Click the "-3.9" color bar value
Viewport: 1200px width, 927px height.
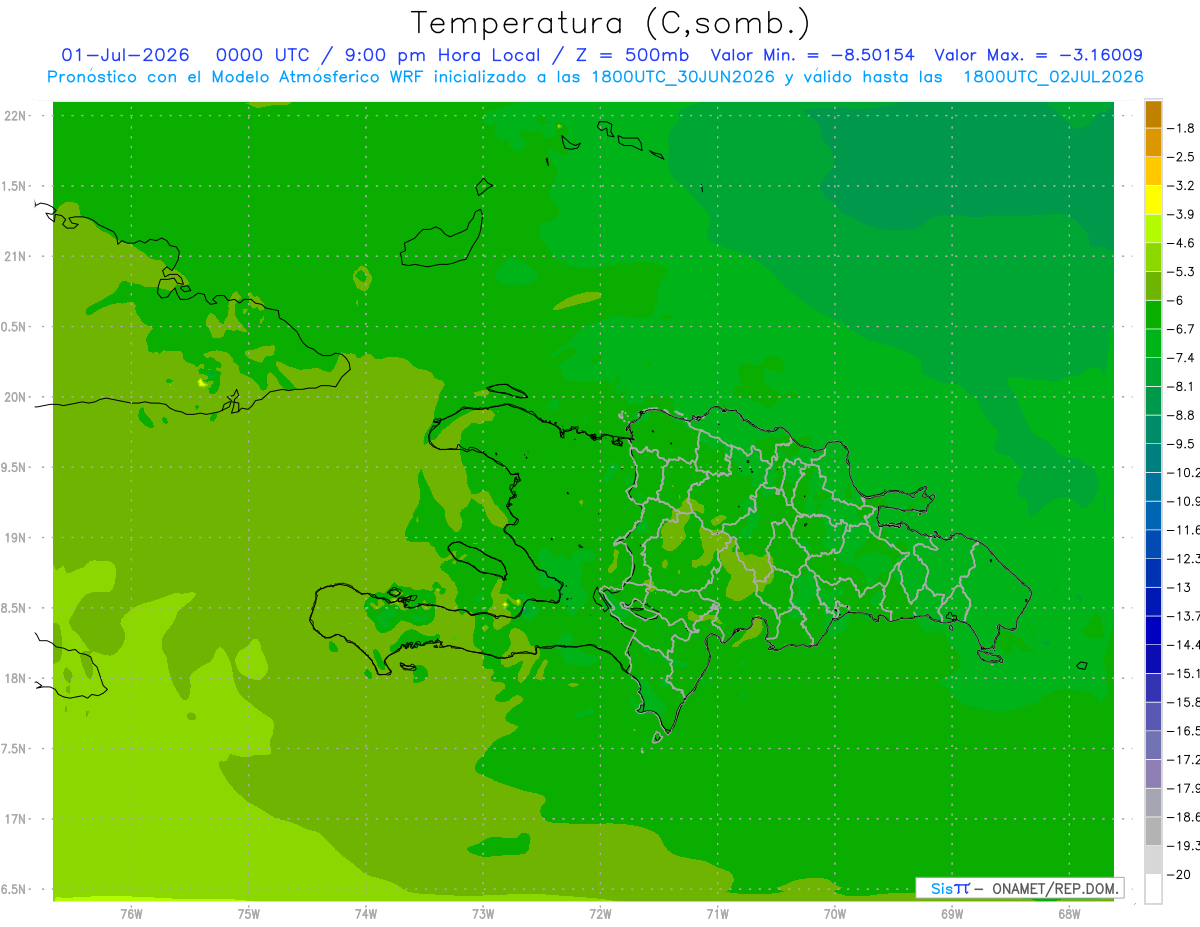tap(1182, 214)
